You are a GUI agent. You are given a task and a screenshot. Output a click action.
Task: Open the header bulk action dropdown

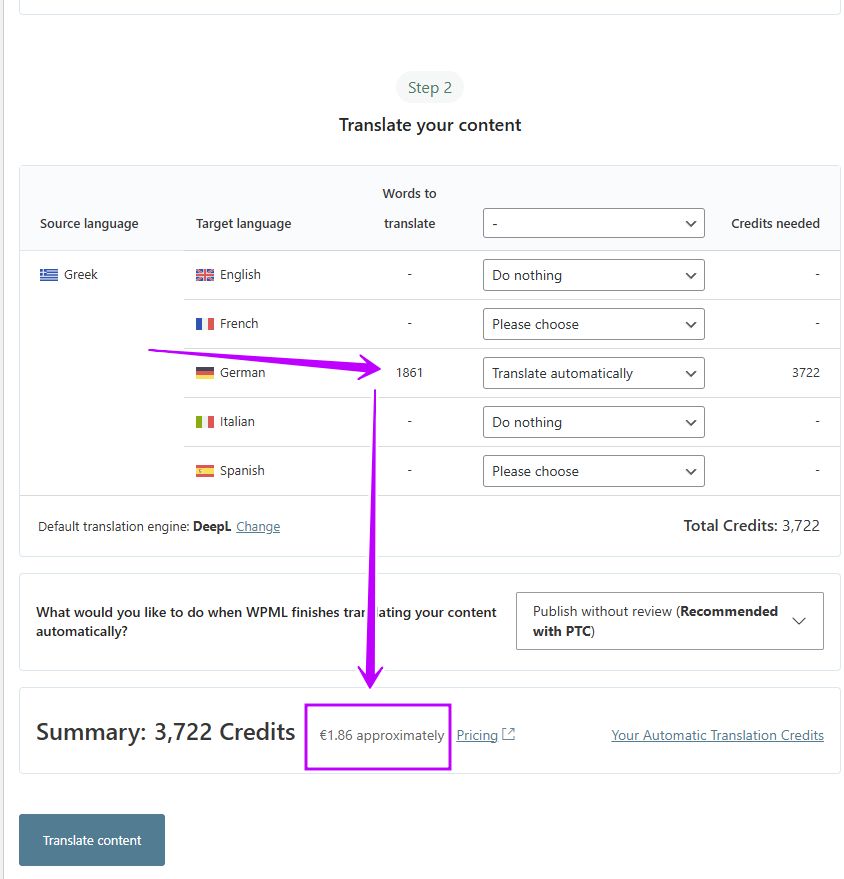point(593,223)
